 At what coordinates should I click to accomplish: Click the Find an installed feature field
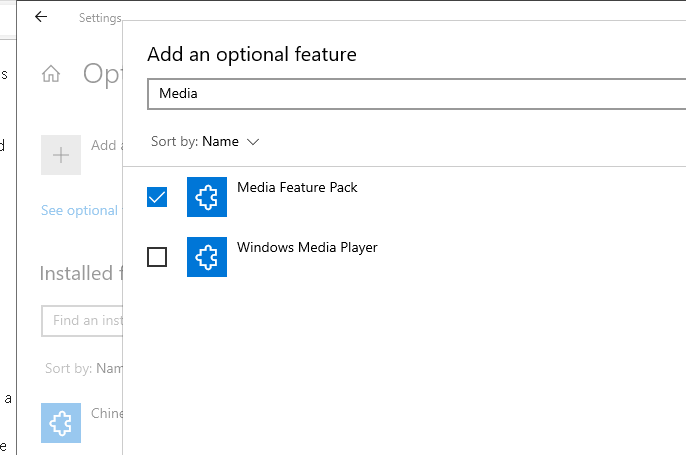click(82, 321)
